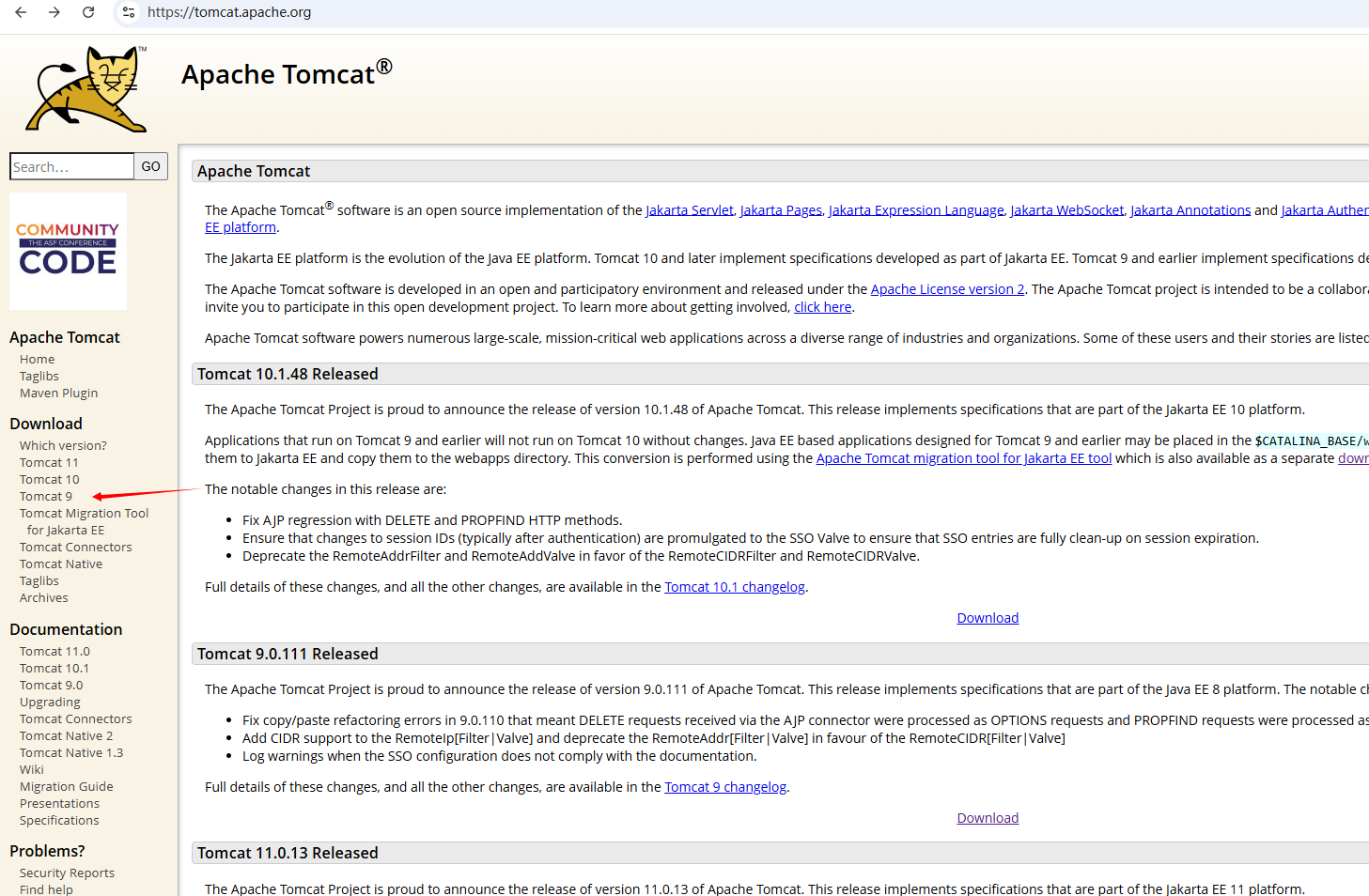Click the Tomcat cat logo
1369x896 pixels.
[x=86, y=89]
